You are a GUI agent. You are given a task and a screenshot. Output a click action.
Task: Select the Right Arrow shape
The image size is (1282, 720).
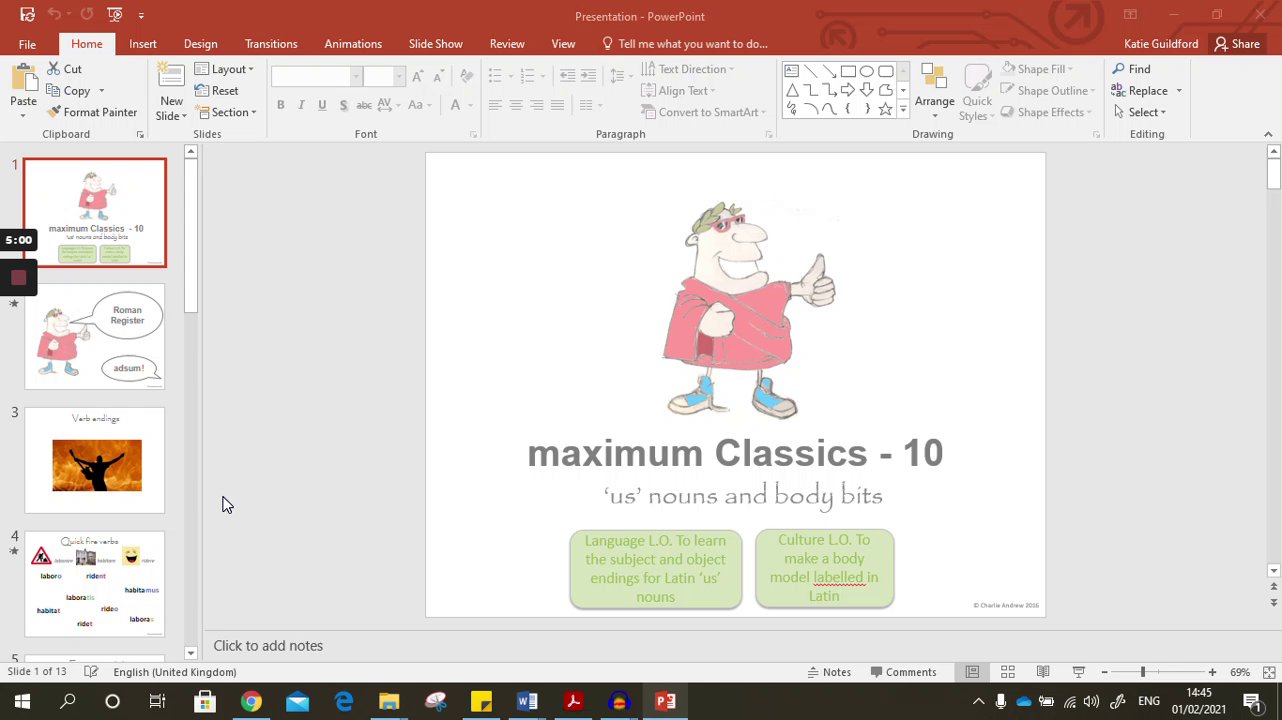coord(848,91)
